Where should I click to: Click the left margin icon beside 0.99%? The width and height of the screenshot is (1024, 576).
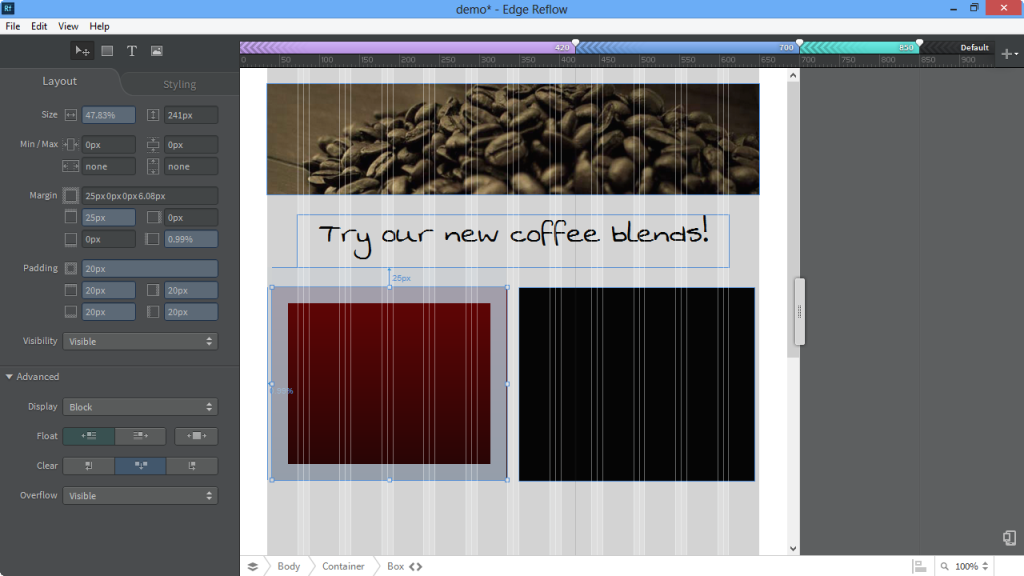click(x=152, y=239)
